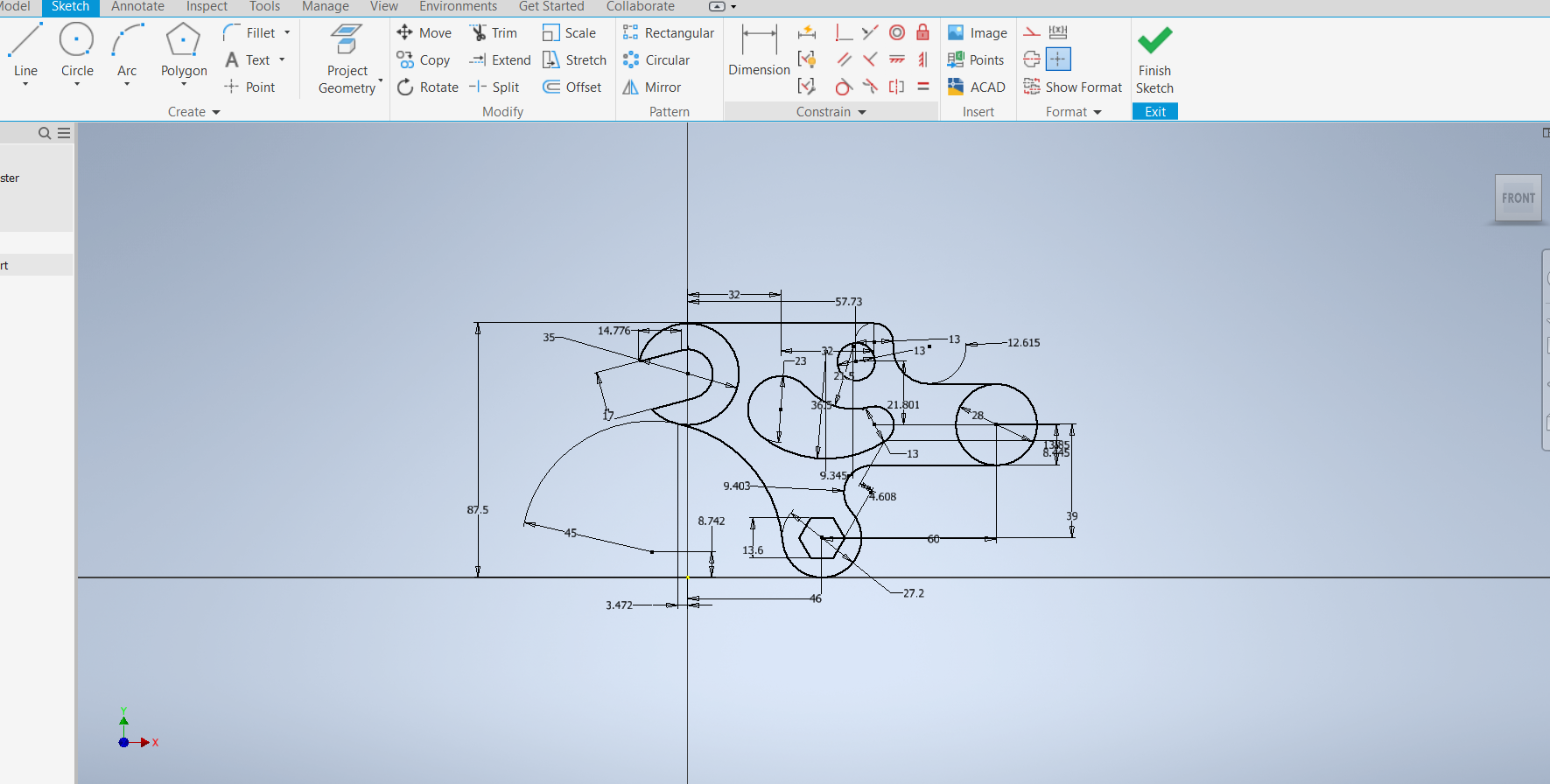Expand the Constrain panel dropdown

[x=862, y=112]
